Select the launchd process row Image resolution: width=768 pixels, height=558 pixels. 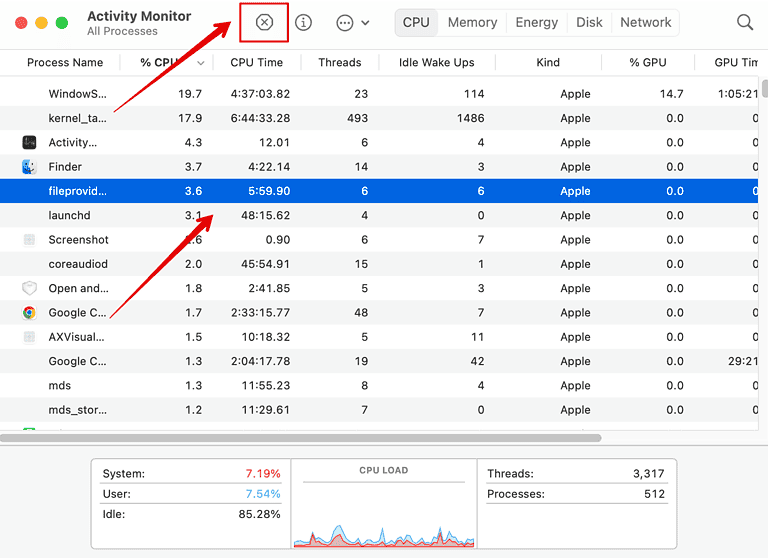tap(300, 216)
